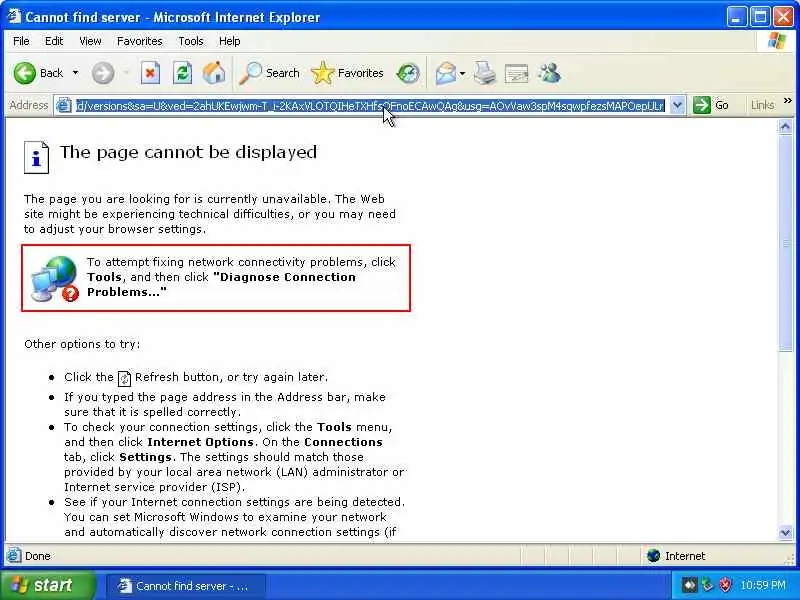
Task: Open the Tools menu
Action: [191, 41]
